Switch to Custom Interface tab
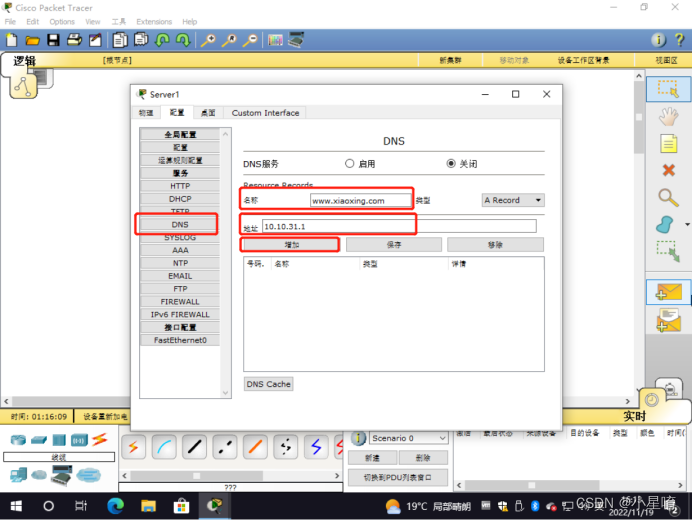 [265, 113]
